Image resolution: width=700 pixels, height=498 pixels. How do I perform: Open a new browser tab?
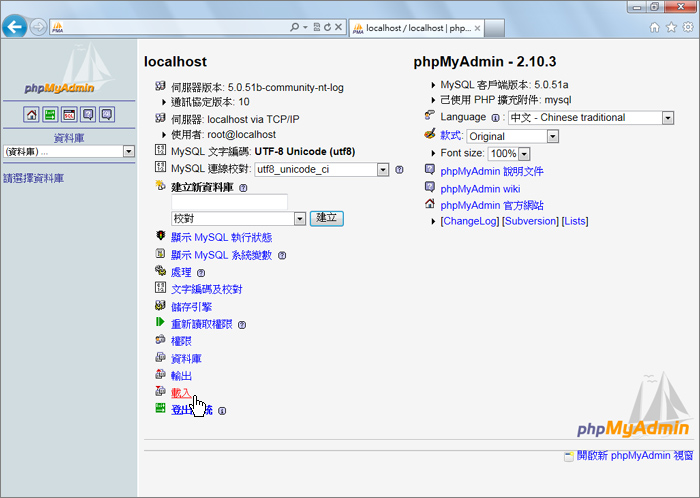click(494, 28)
